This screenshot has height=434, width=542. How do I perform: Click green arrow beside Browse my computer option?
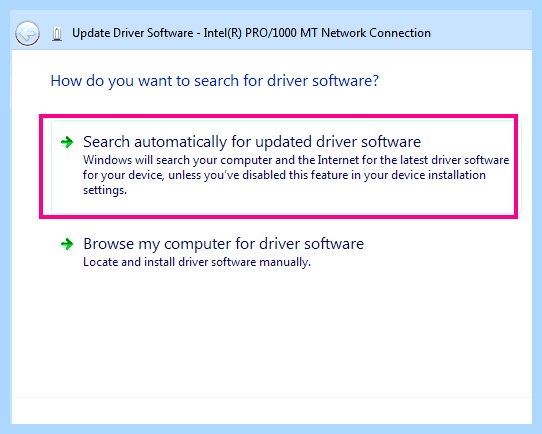coord(67,244)
